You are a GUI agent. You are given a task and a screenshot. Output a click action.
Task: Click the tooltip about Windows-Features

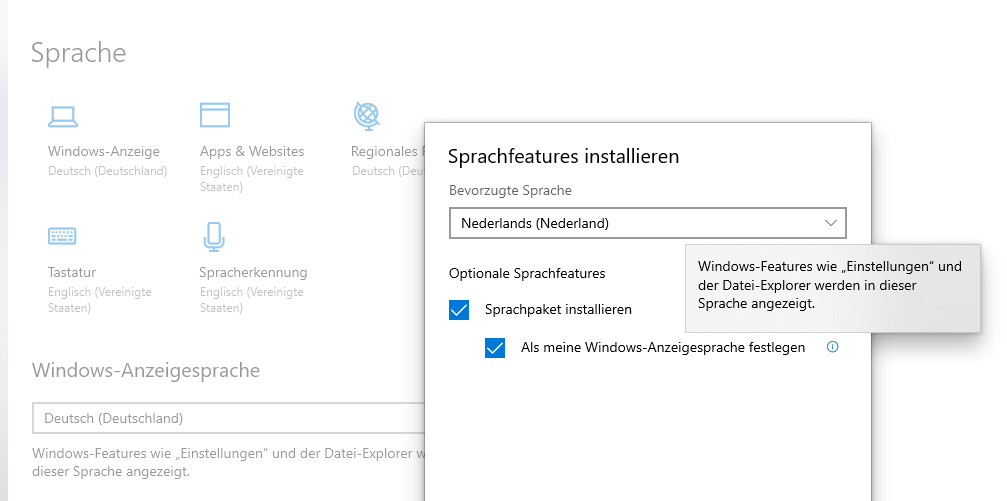click(832, 286)
